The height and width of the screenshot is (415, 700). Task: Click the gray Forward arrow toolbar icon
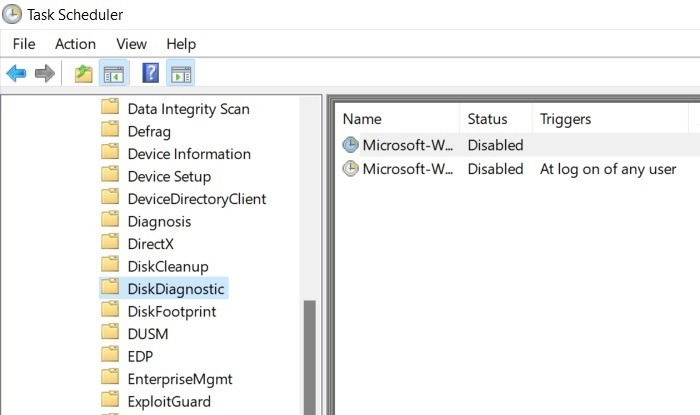point(45,73)
